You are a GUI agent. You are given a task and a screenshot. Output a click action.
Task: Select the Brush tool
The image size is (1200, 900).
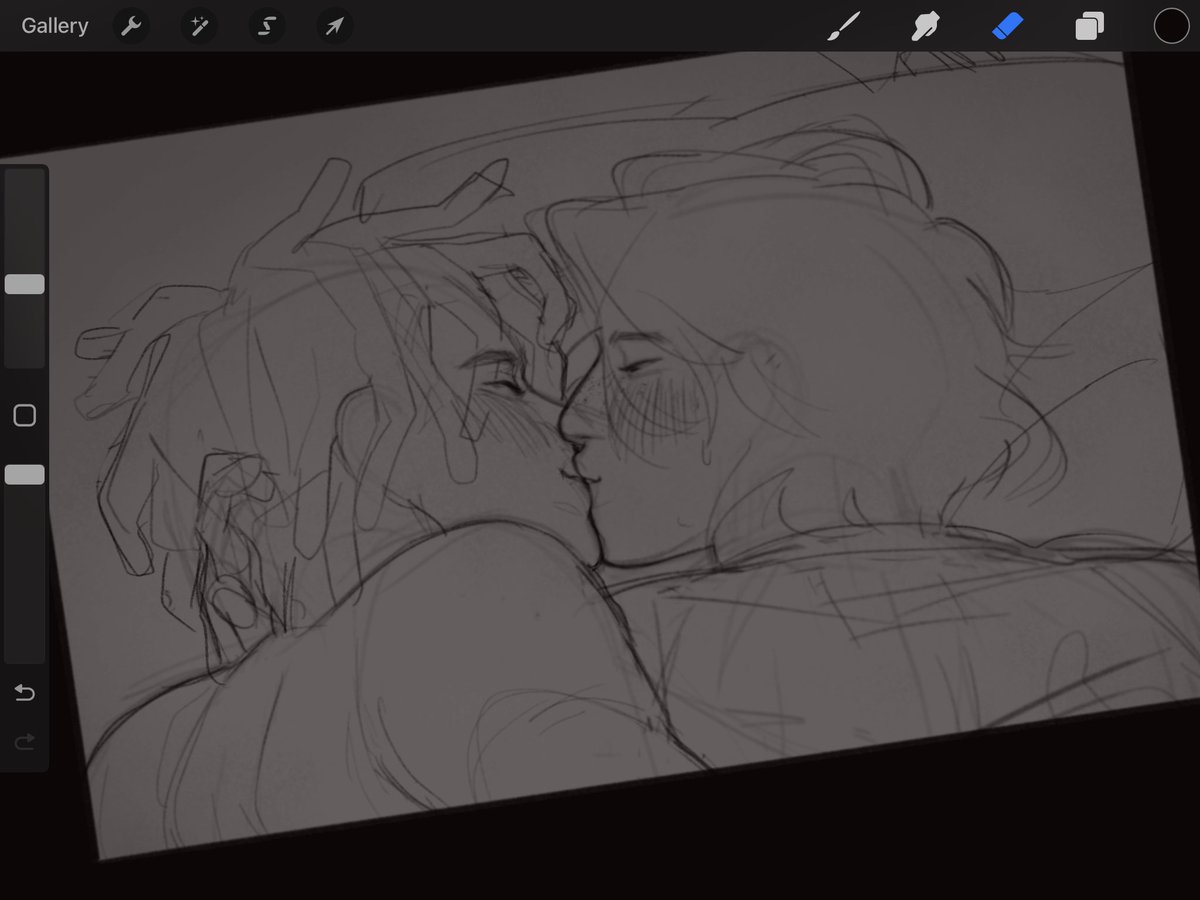click(x=843, y=26)
